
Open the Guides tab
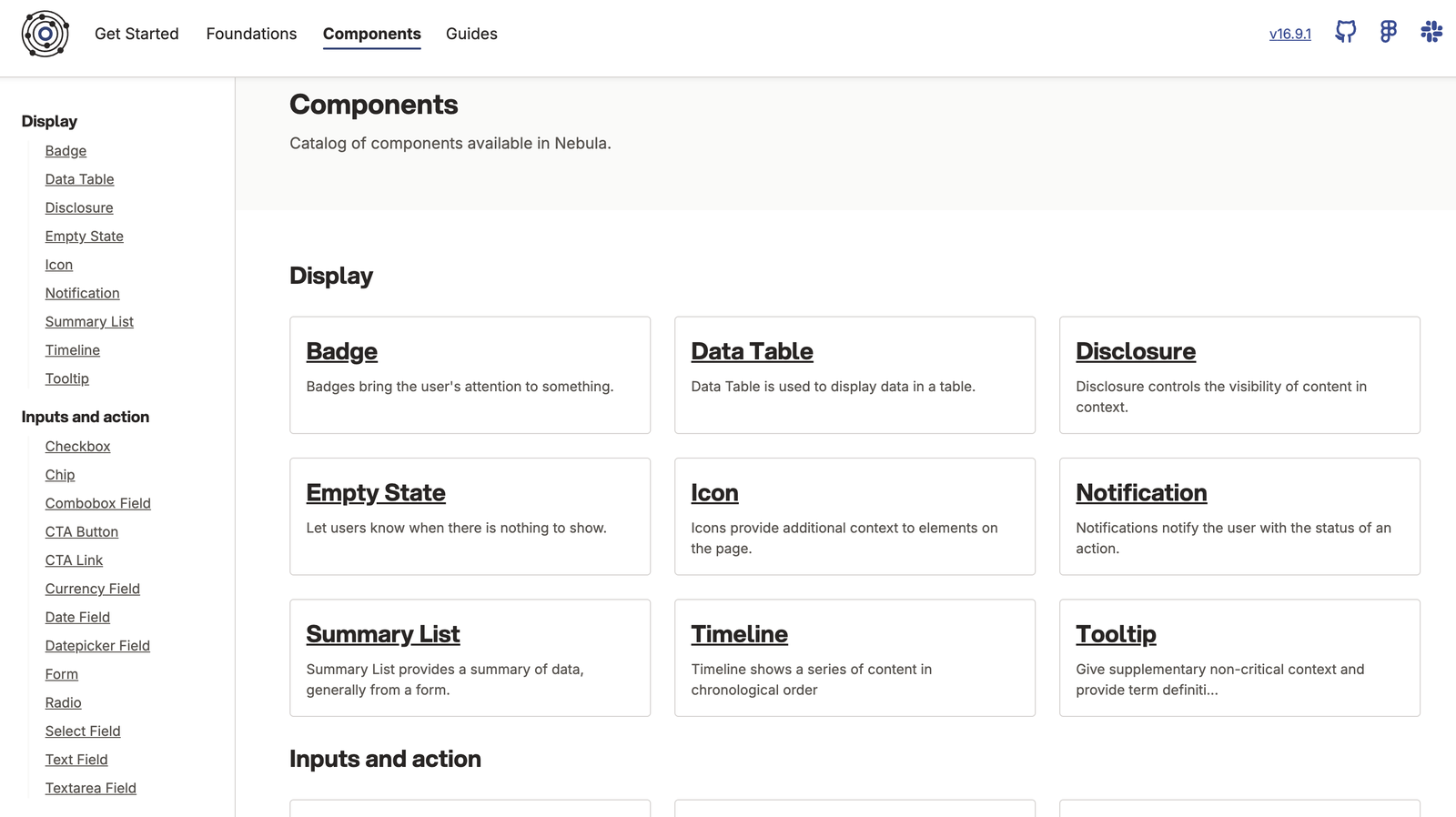[x=471, y=34]
